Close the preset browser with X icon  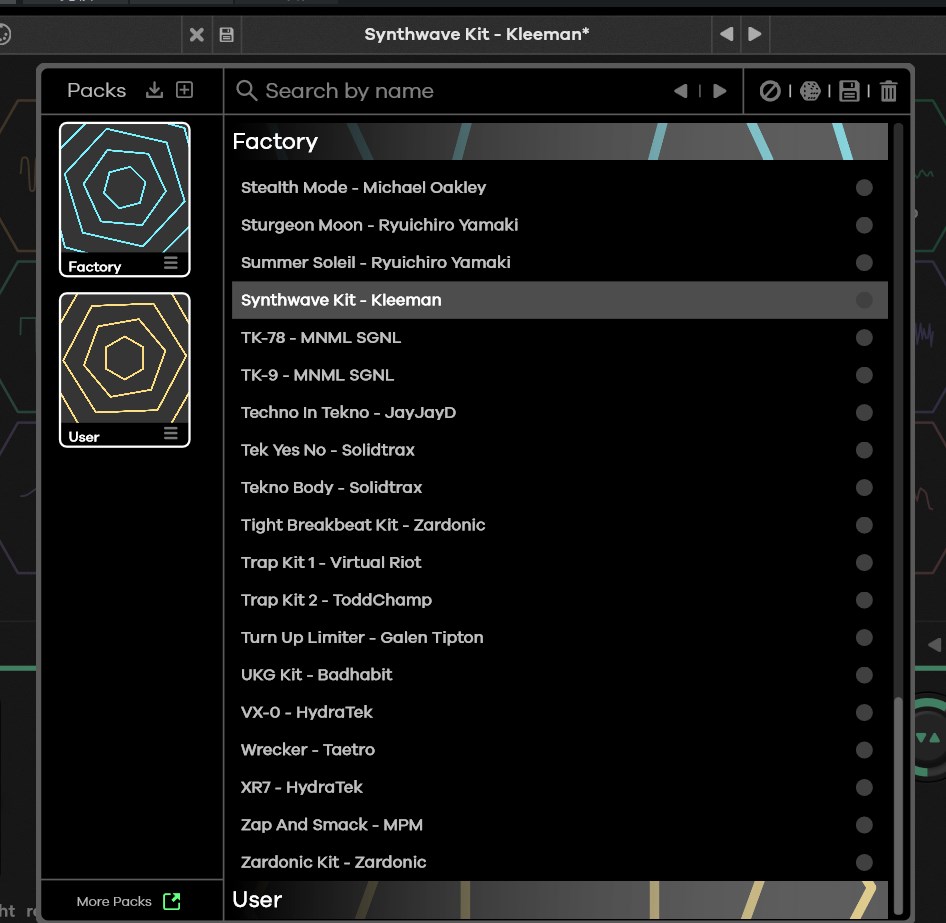pyautogui.click(x=197, y=35)
